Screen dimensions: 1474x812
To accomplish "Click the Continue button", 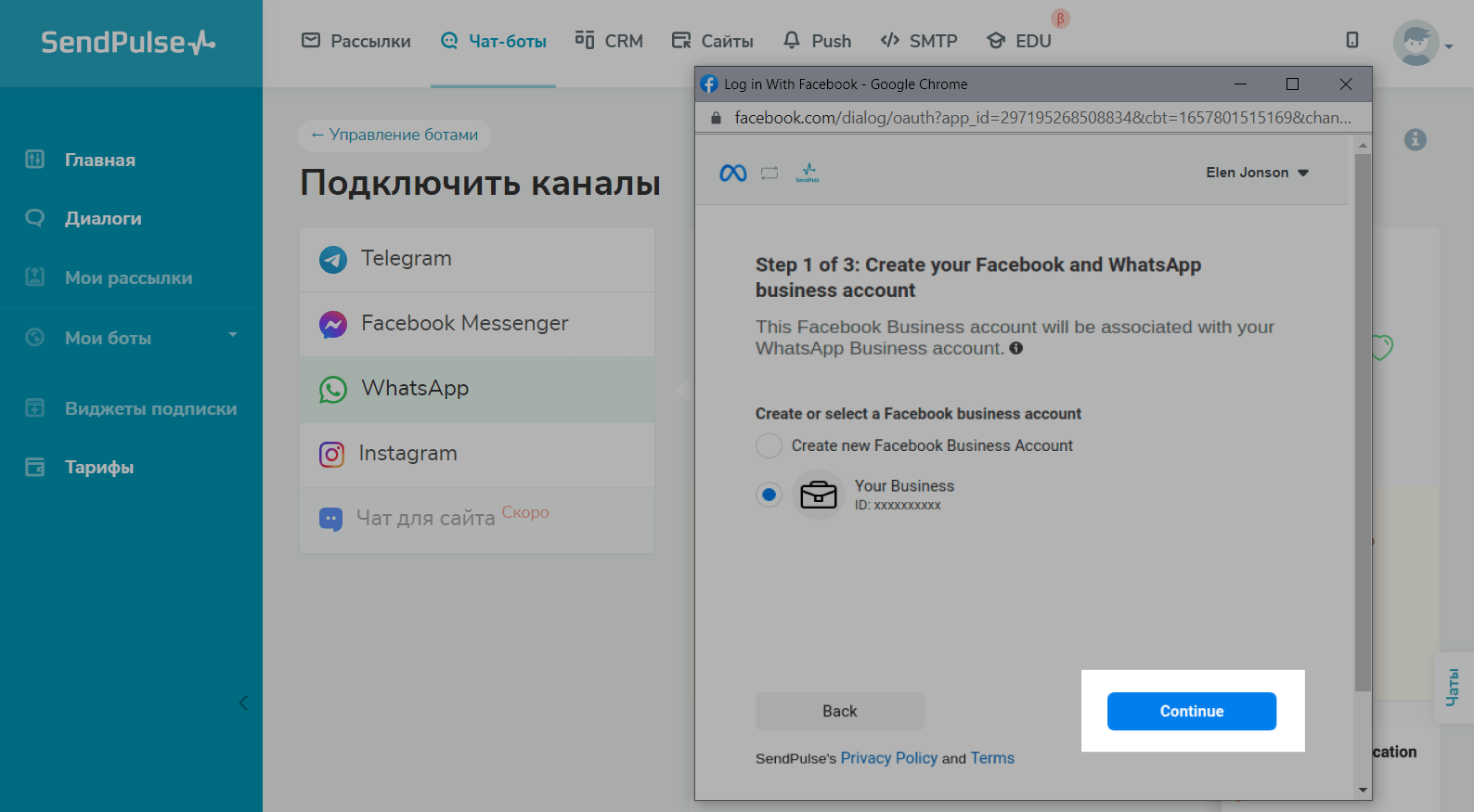I will coord(1192,711).
